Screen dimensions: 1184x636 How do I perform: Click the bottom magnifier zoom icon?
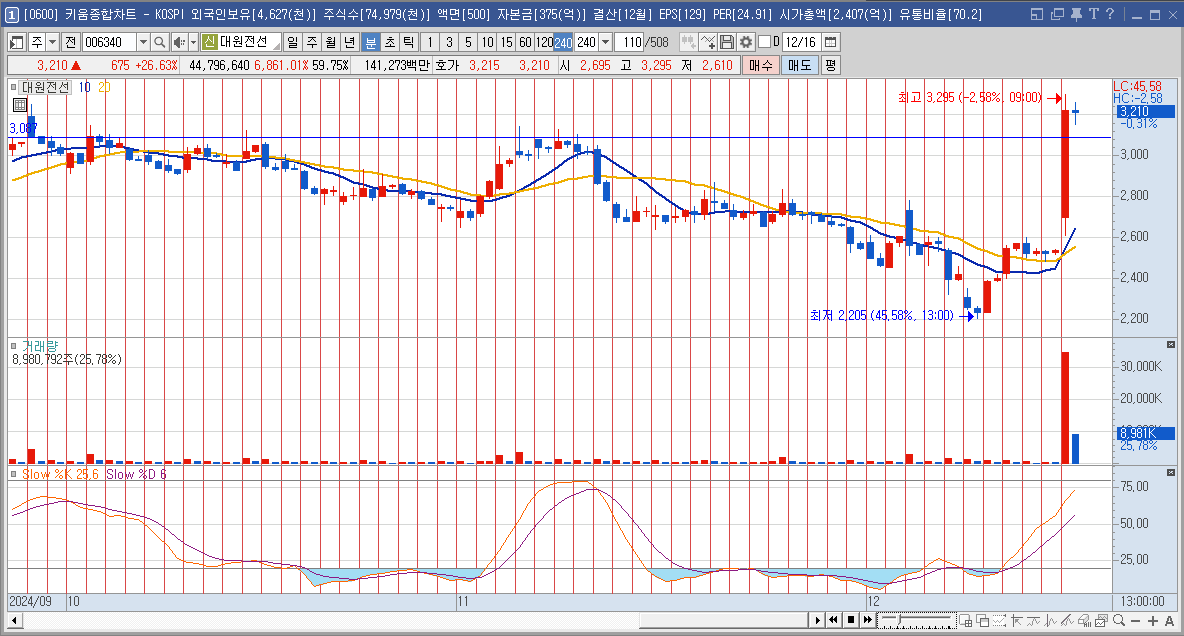point(1119,620)
